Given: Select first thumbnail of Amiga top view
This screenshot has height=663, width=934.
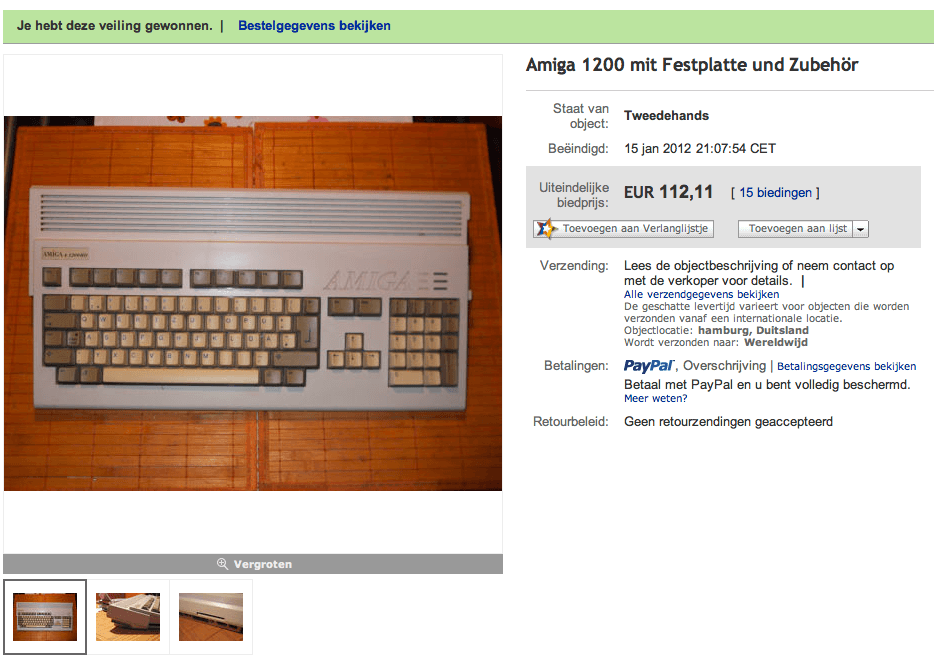Looking at the screenshot, I should click(45, 617).
